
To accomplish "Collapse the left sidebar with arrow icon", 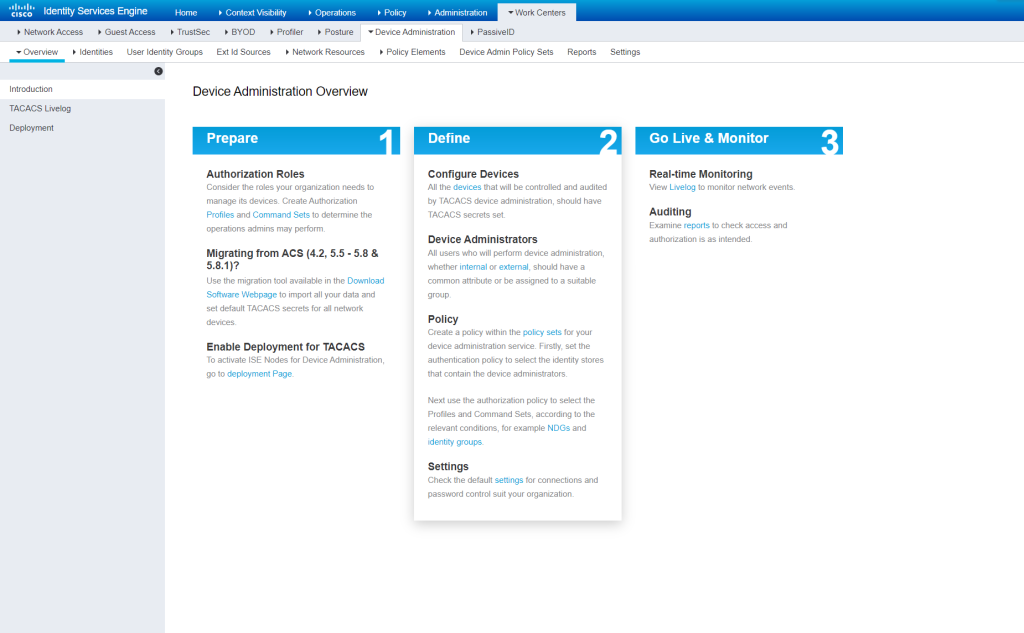I will 158,71.
